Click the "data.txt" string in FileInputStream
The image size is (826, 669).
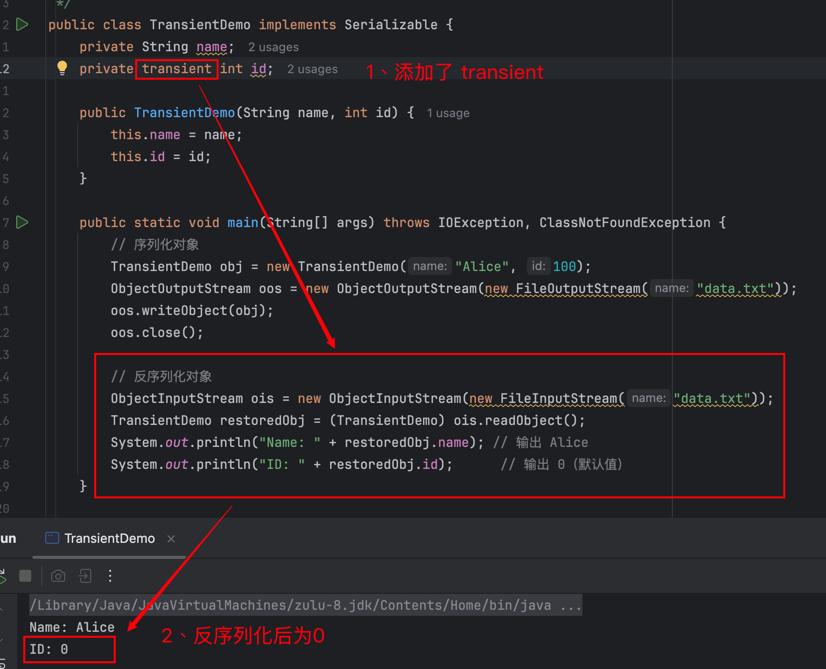[x=712, y=398]
